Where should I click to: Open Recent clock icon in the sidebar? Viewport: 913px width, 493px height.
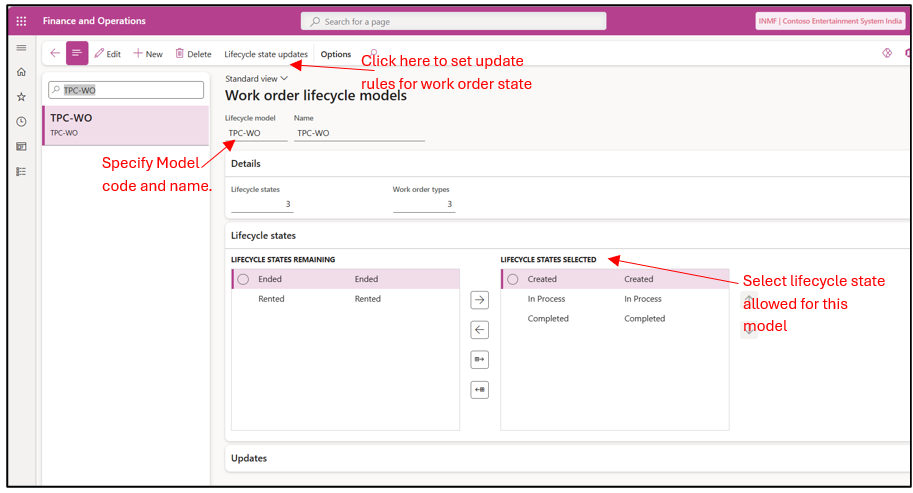[x=22, y=122]
